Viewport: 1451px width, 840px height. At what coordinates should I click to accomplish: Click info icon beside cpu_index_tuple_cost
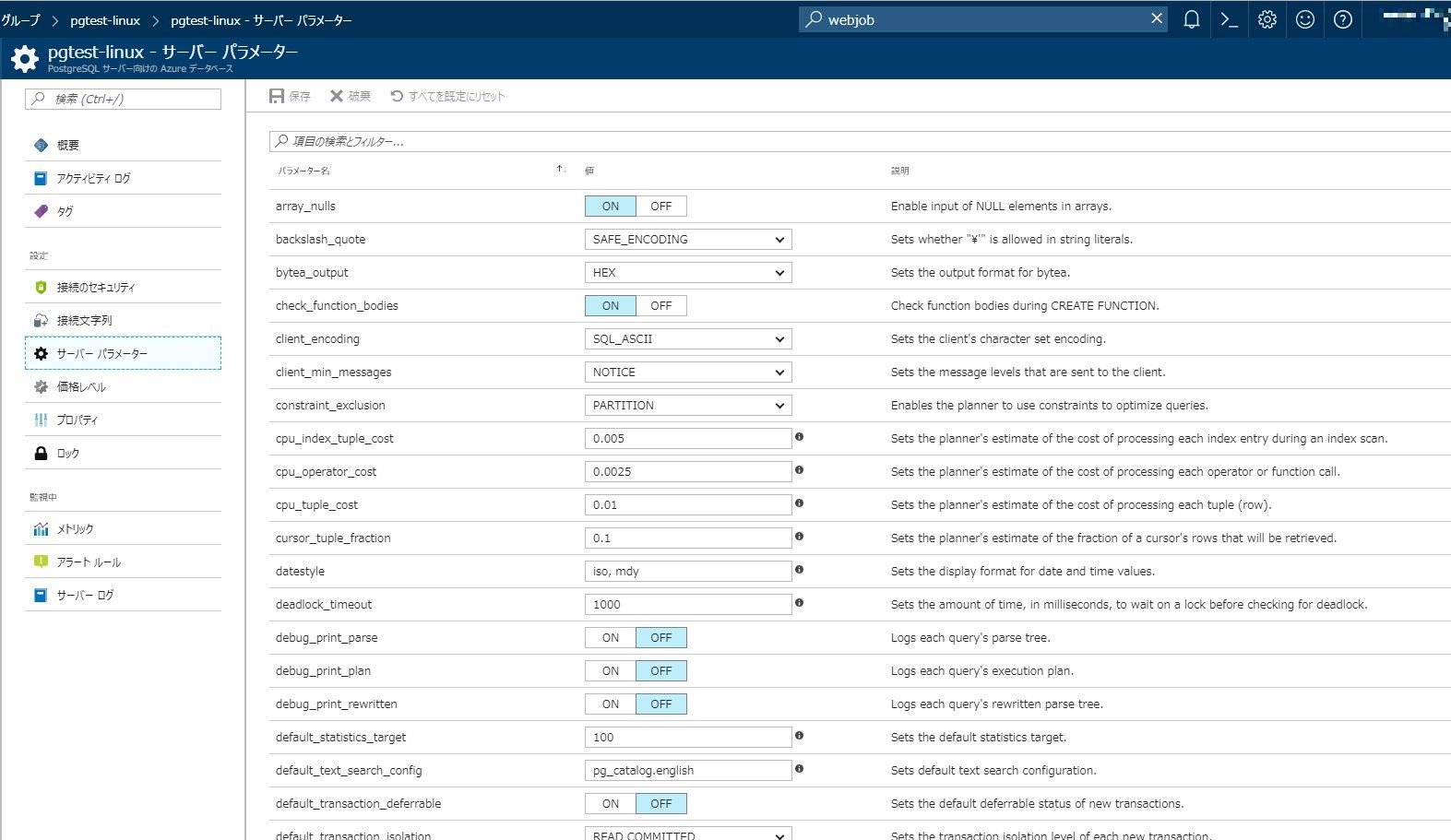799,437
